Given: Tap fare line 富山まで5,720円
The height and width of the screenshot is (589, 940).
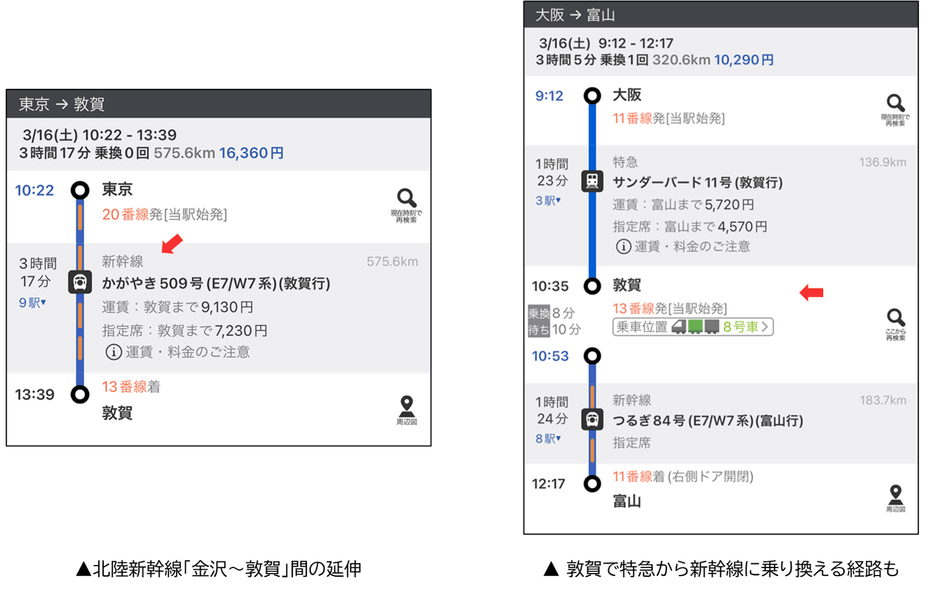Looking at the screenshot, I should pyautogui.click(x=683, y=205).
